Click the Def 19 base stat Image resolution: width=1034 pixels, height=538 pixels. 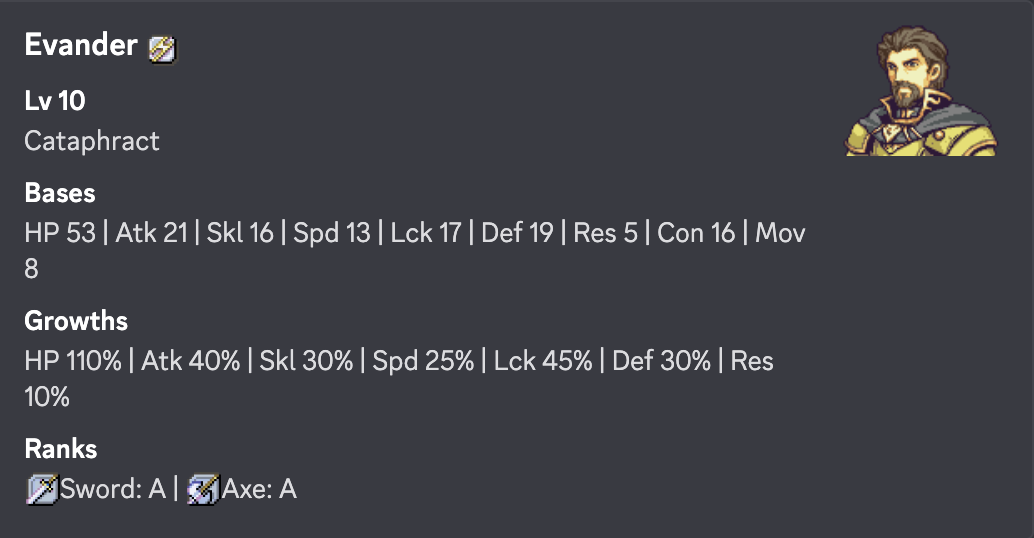point(517,233)
